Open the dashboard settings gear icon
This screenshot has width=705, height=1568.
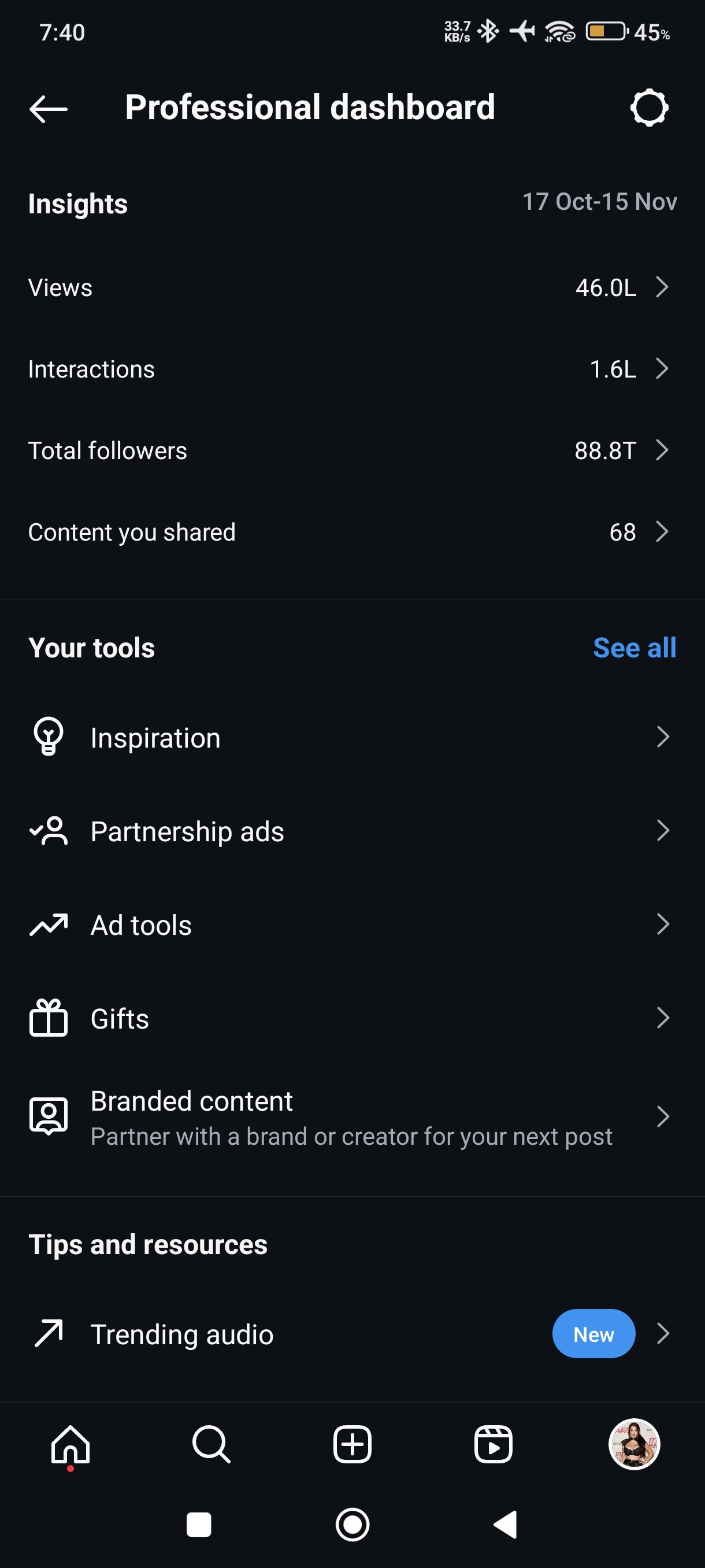649,108
